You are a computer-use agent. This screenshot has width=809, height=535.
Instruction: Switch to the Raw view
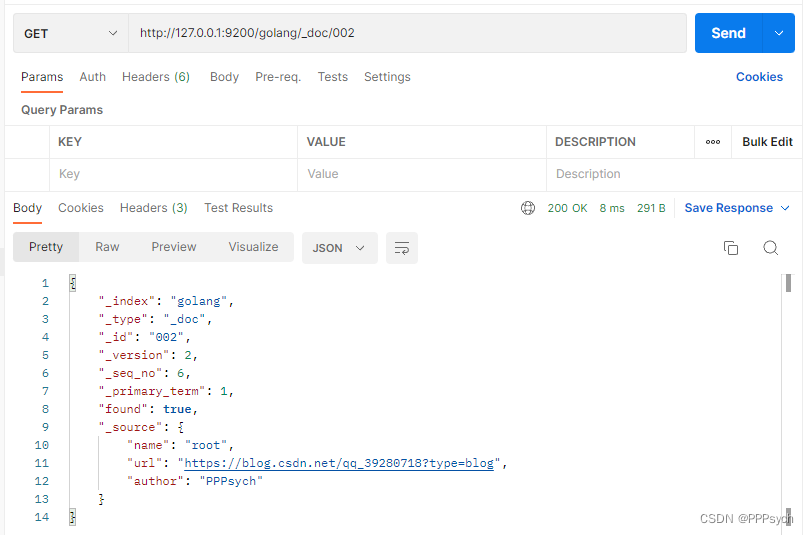click(x=107, y=247)
